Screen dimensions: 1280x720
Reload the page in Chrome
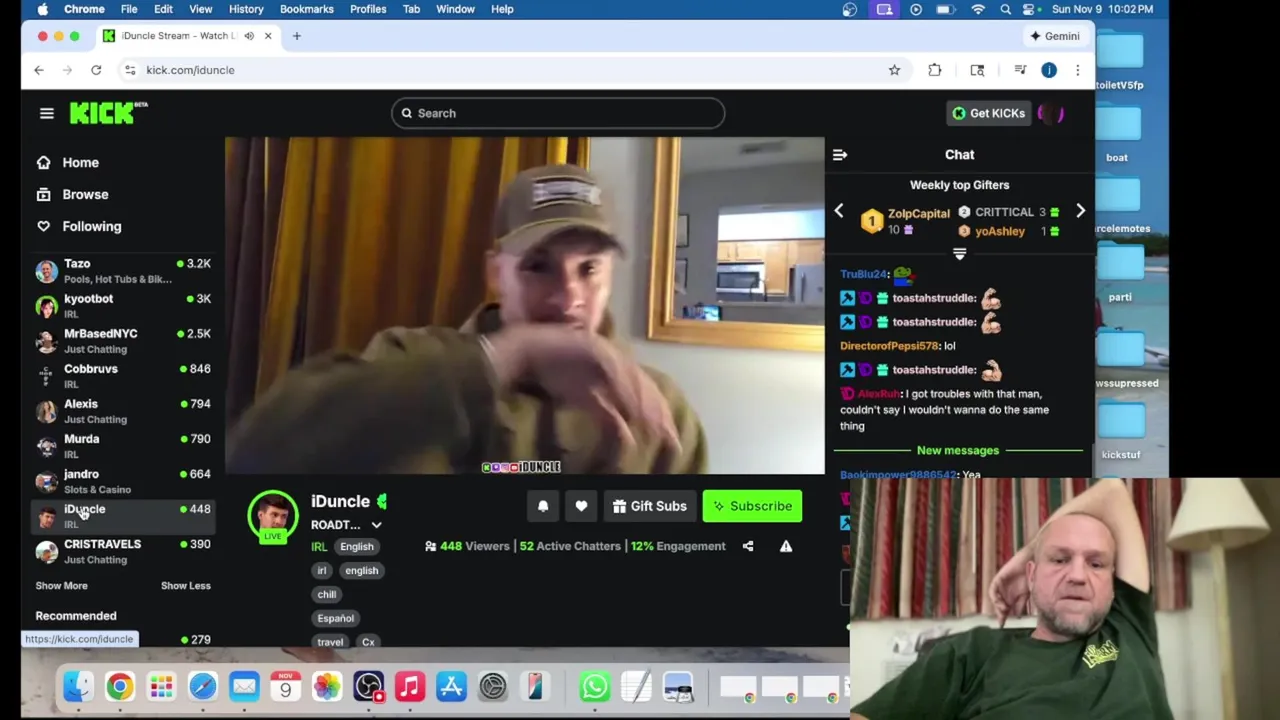(96, 70)
